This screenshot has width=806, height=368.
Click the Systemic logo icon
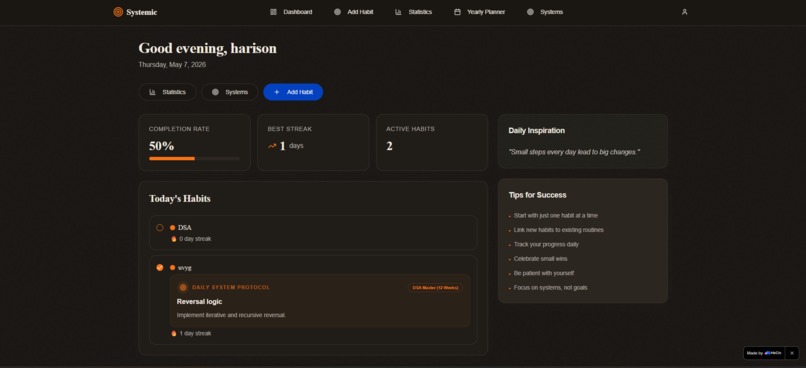tap(118, 12)
